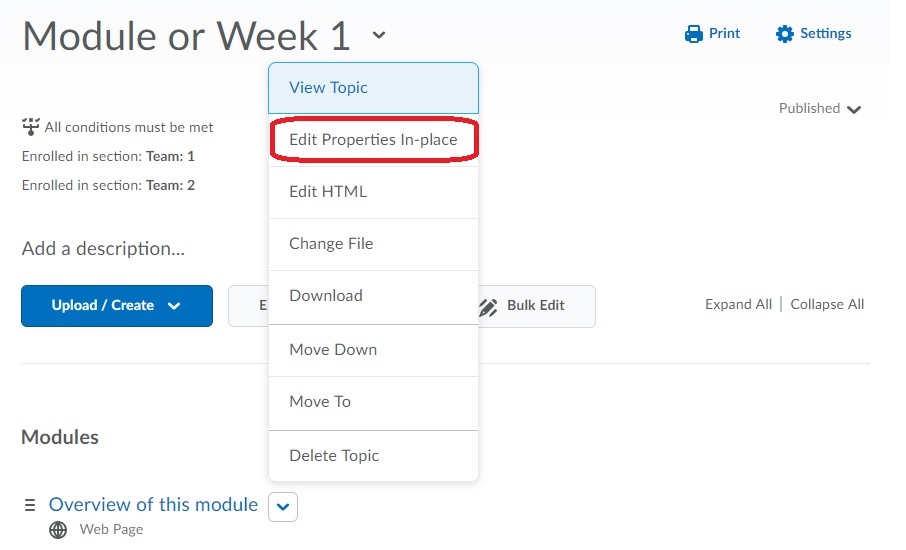The width and height of the screenshot is (906, 550).
Task: Open Overview of this module actions chevron
Action: coord(283,507)
